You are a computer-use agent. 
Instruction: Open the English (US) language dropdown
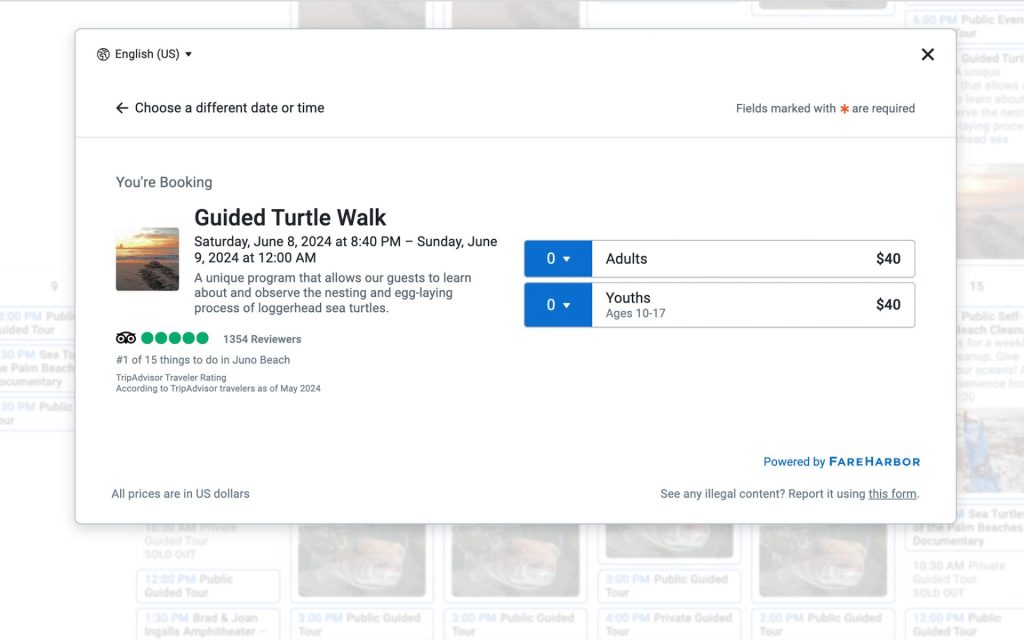(x=144, y=54)
